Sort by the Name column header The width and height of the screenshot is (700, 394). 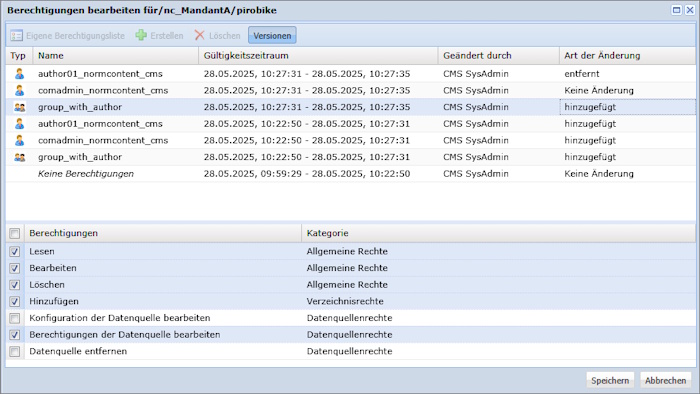(116, 56)
